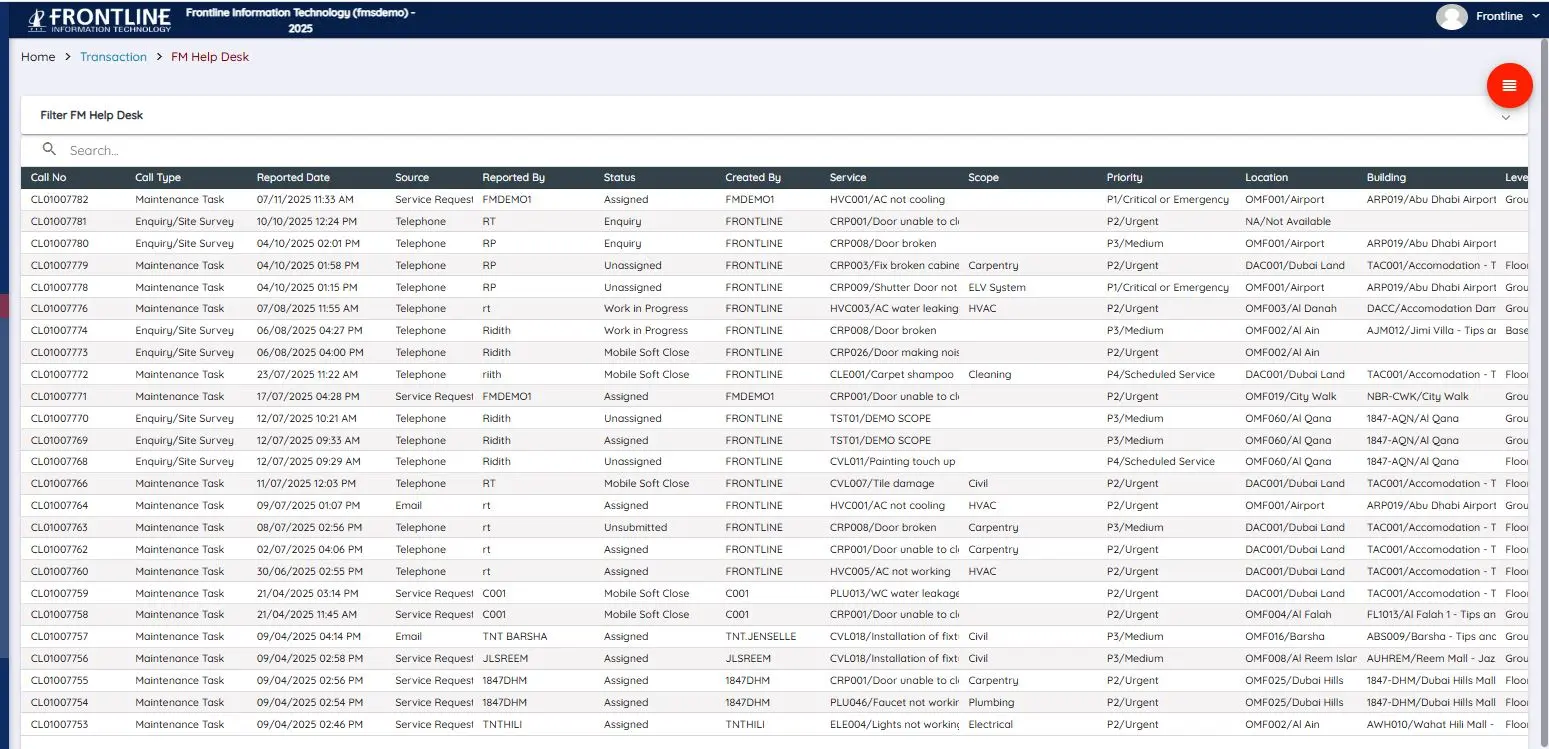Click the Filter FM Help Desk header text
Image resolution: width=1549 pixels, height=749 pixels.
(x=91, y=115)
